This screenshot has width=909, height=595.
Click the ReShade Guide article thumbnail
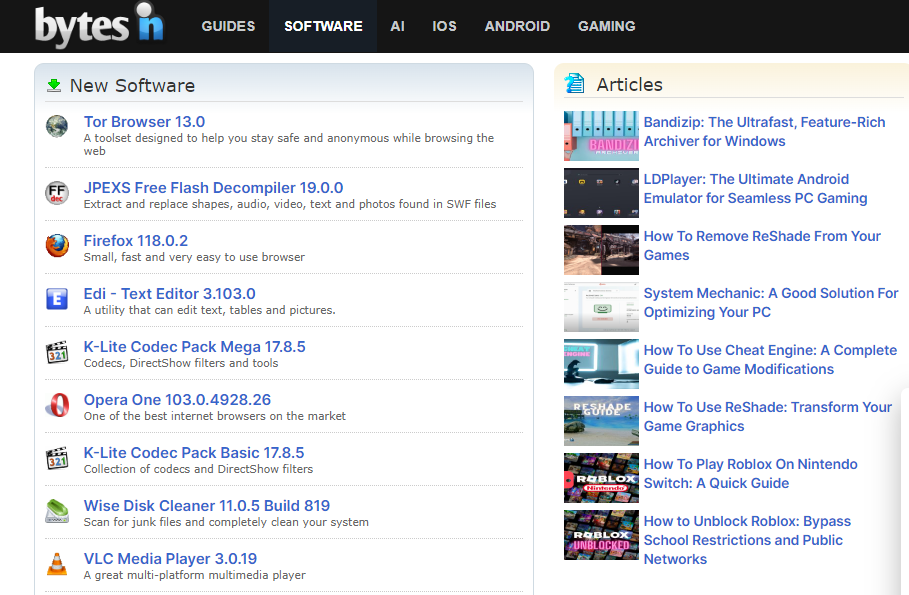pos(601,421)
